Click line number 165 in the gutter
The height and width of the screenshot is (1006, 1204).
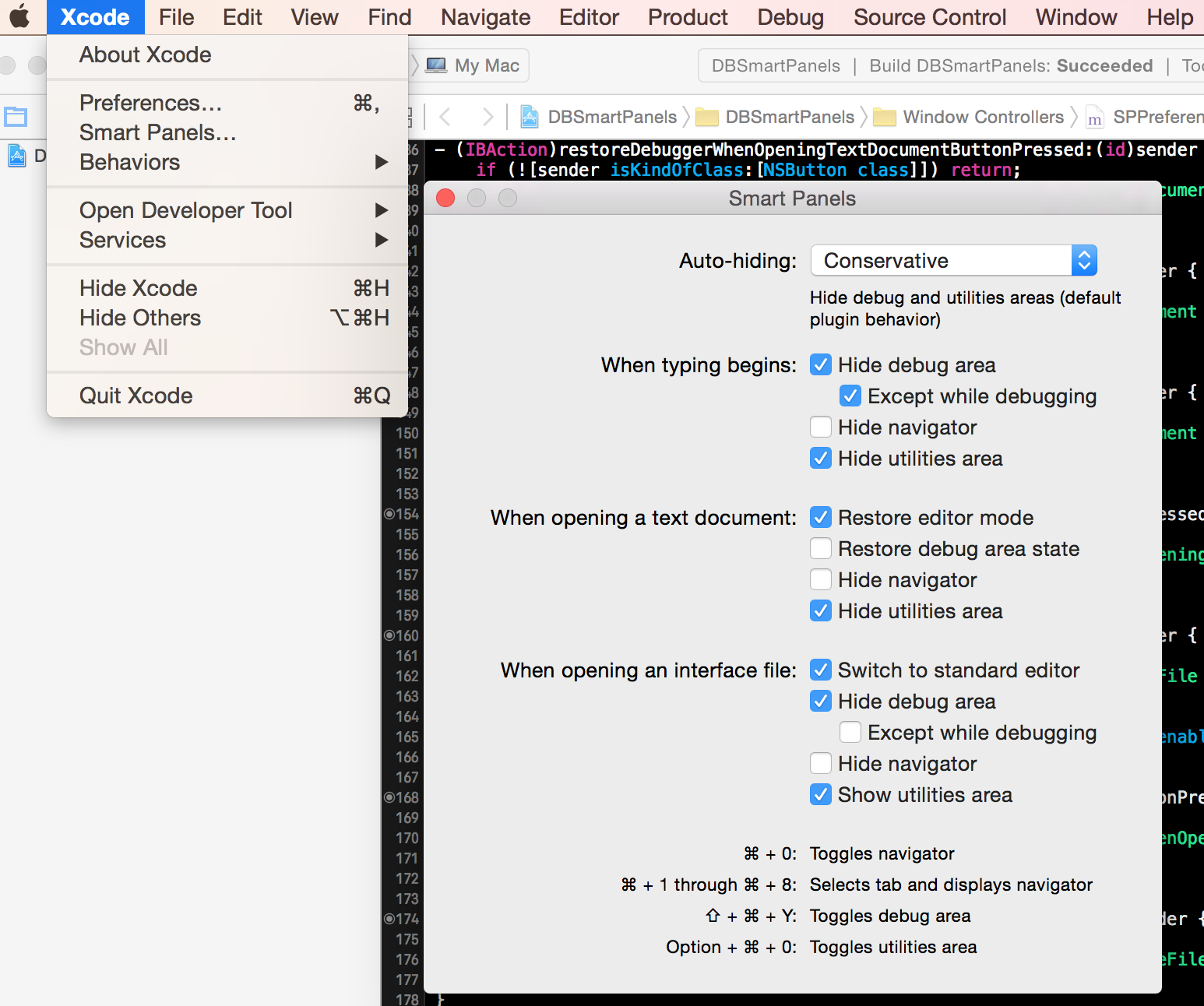[x=407, y=737]
